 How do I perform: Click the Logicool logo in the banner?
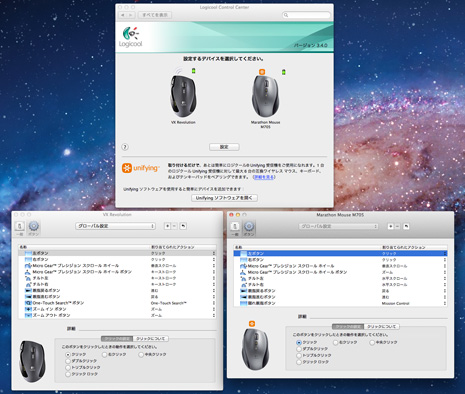[x=131, y=37]
